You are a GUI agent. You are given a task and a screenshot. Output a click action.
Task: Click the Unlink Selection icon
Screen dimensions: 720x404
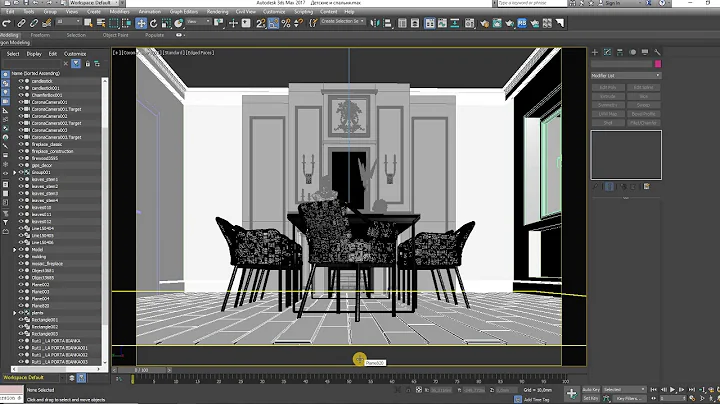(x=34, y=23)
